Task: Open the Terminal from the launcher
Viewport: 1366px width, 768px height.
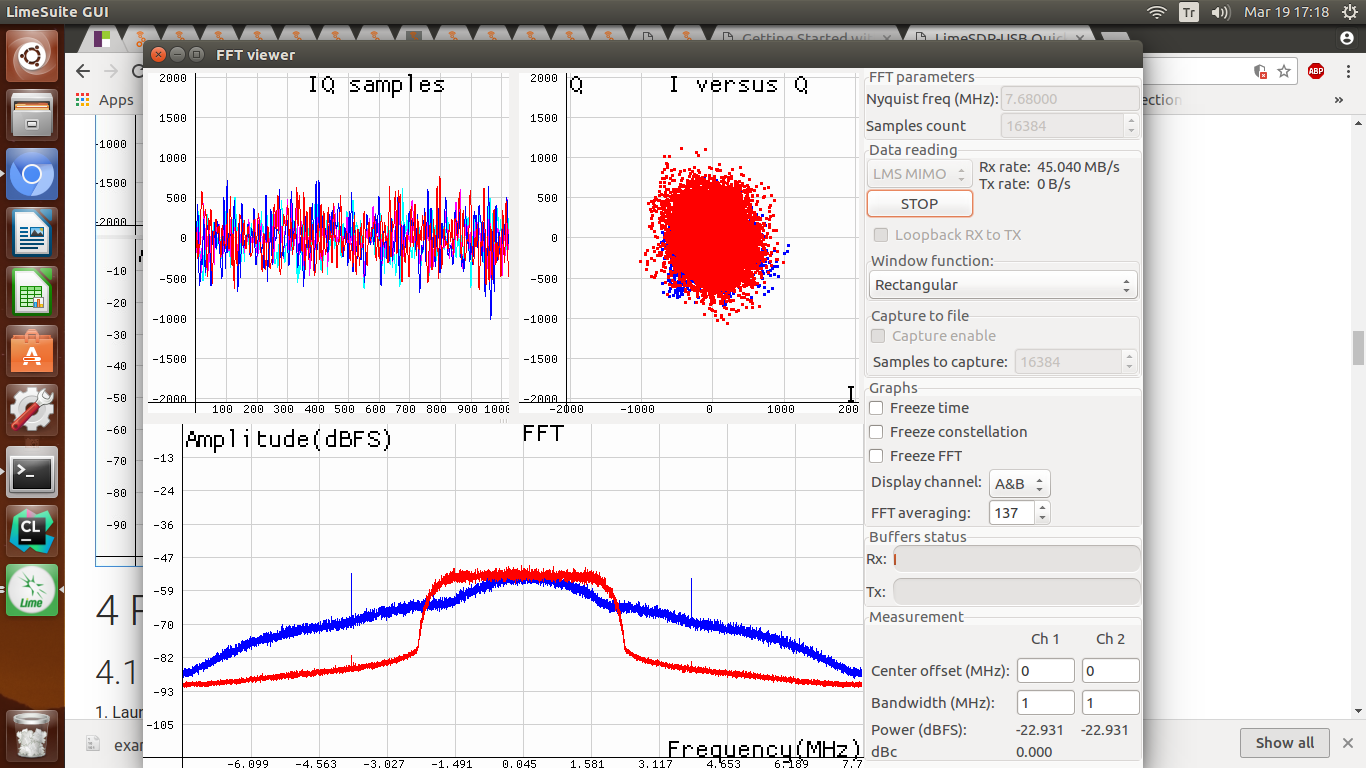Action: (32, 472)
